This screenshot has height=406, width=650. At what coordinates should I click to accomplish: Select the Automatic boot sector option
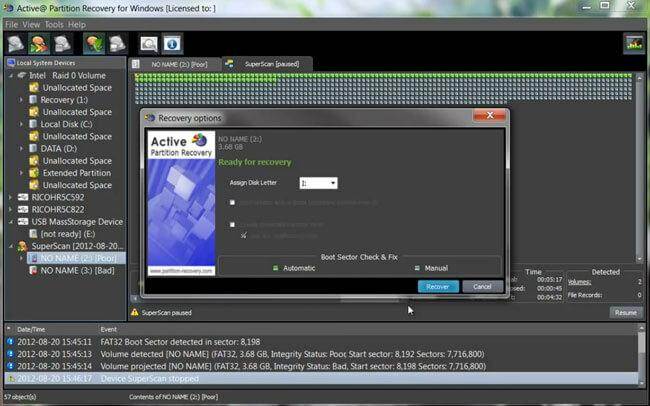pyautogui.click(x=276, y=268)
